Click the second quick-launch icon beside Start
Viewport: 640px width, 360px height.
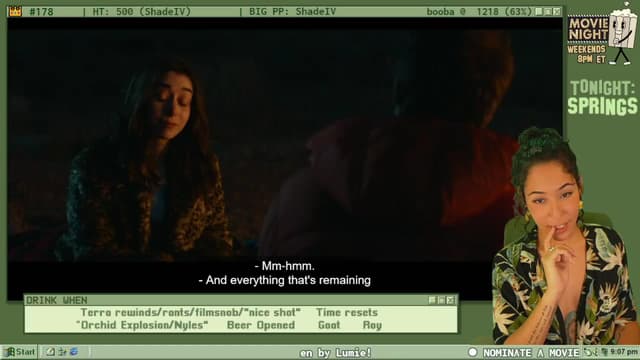pyautogui.click(x=62, y=351)
